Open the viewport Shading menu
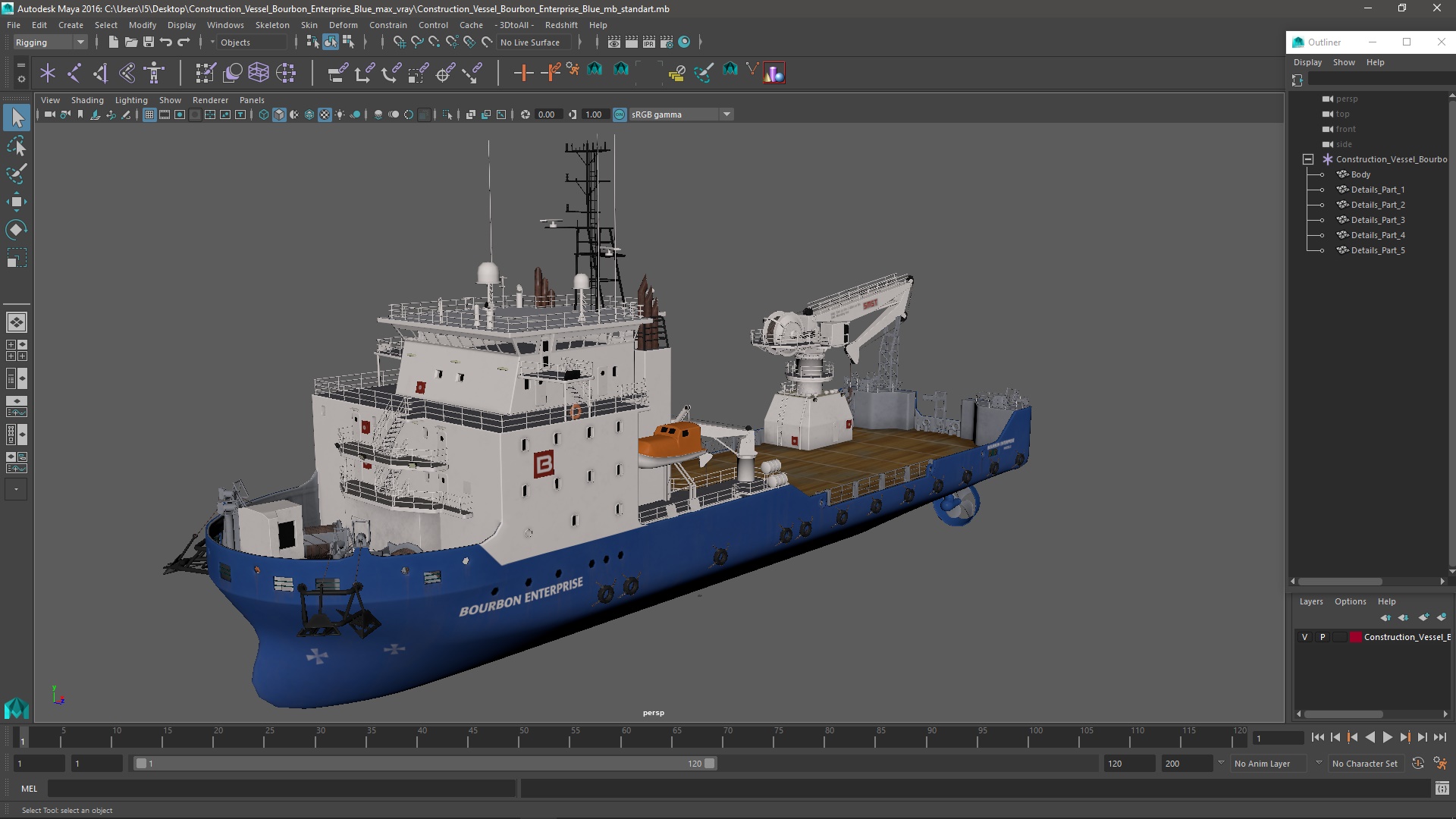The image size is (1456, 819). point(87,100)
